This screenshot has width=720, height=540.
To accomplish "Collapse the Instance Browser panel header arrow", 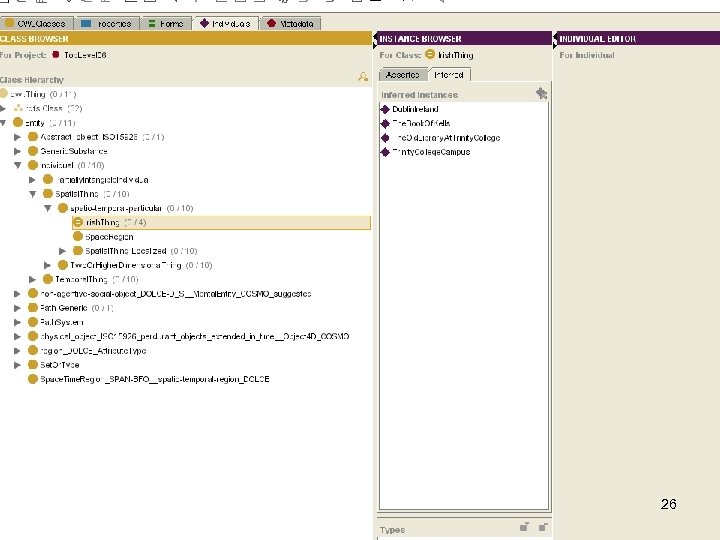I will (375, 39).
